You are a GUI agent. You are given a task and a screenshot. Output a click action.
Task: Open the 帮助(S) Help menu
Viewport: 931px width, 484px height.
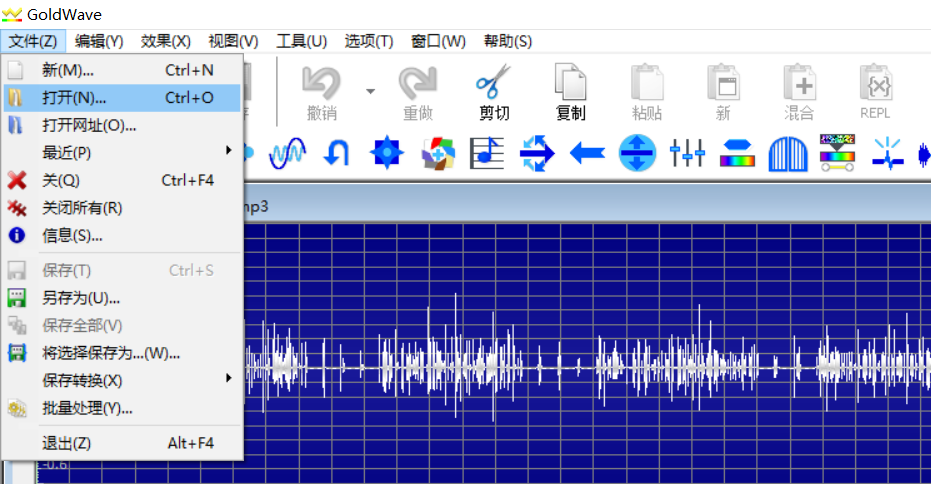coord(508,41)
